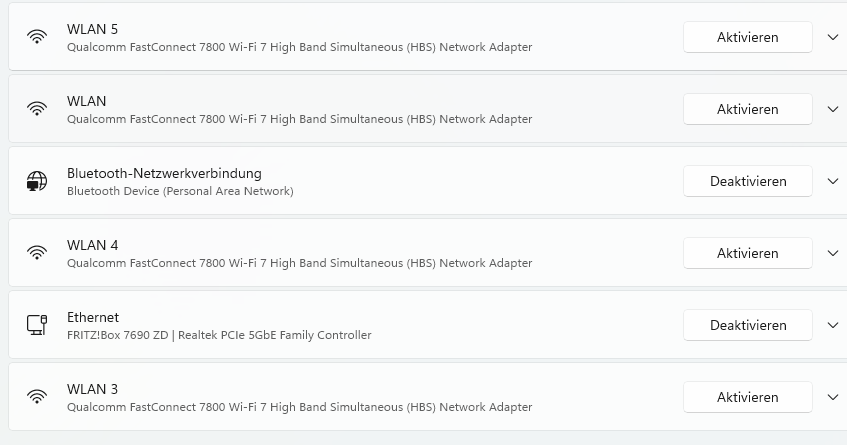Click the WLAN 4 Wi-Fi icon
Image resolution: width=847 pixels, height=445 pixels.
[x=37, y=253]
